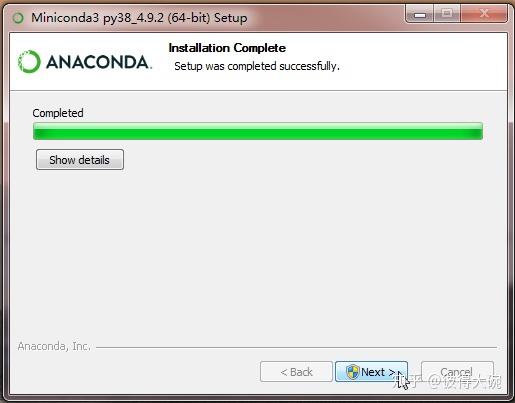This screenshot has width=515, height=403.
Task: Click the full green progress bar
Action: (x=258, y=131)
